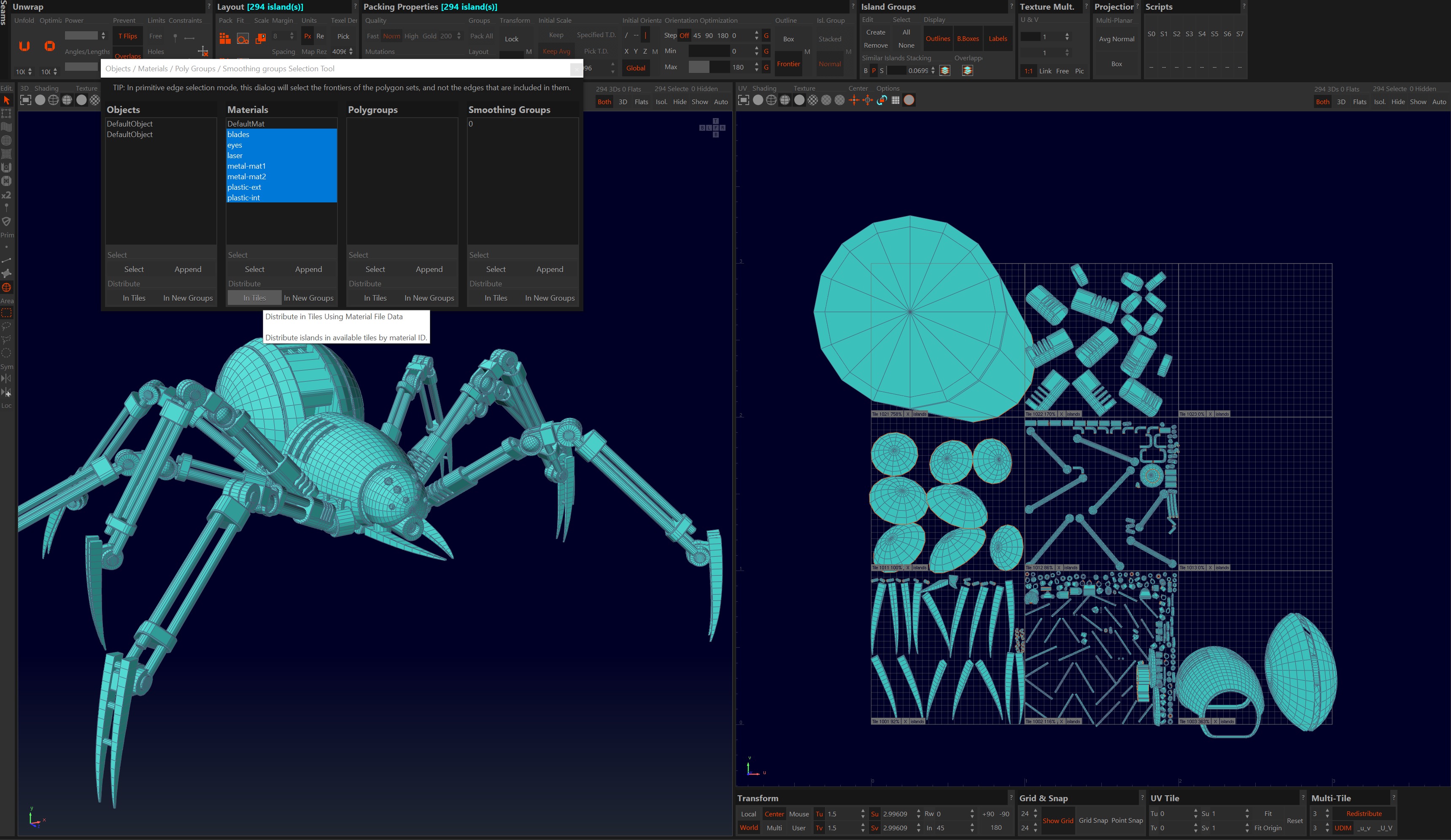Click the rectangle area selection icon
1451x840 pixels.
[7, 313]
